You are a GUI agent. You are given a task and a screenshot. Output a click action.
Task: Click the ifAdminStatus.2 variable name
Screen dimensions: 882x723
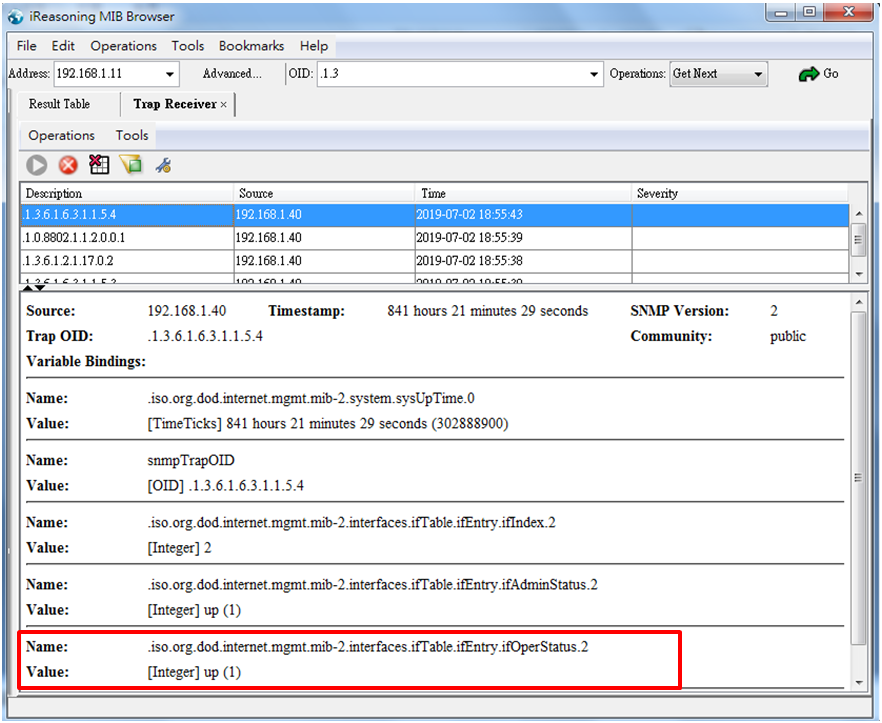(x=372, y=585)
